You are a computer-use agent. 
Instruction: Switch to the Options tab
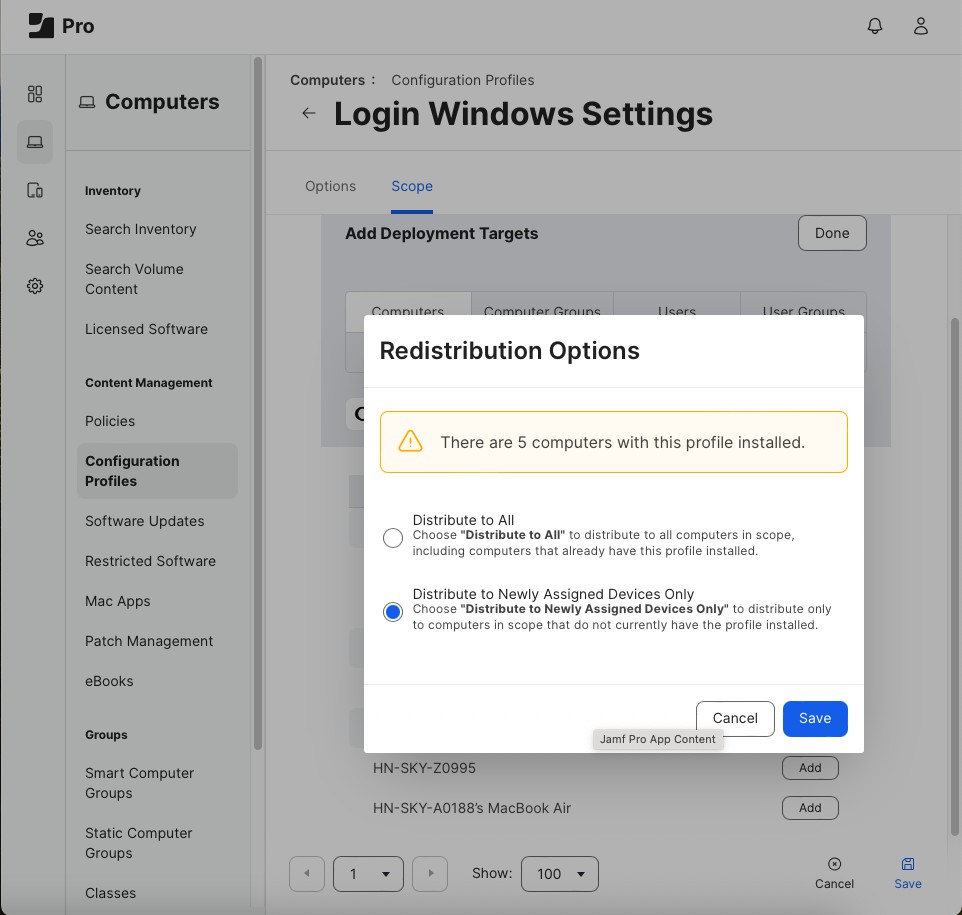(330, 186)
